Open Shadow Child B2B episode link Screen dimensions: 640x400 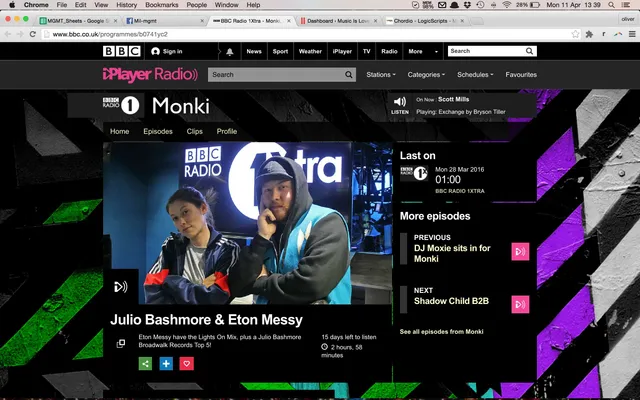tap(451, 301)
